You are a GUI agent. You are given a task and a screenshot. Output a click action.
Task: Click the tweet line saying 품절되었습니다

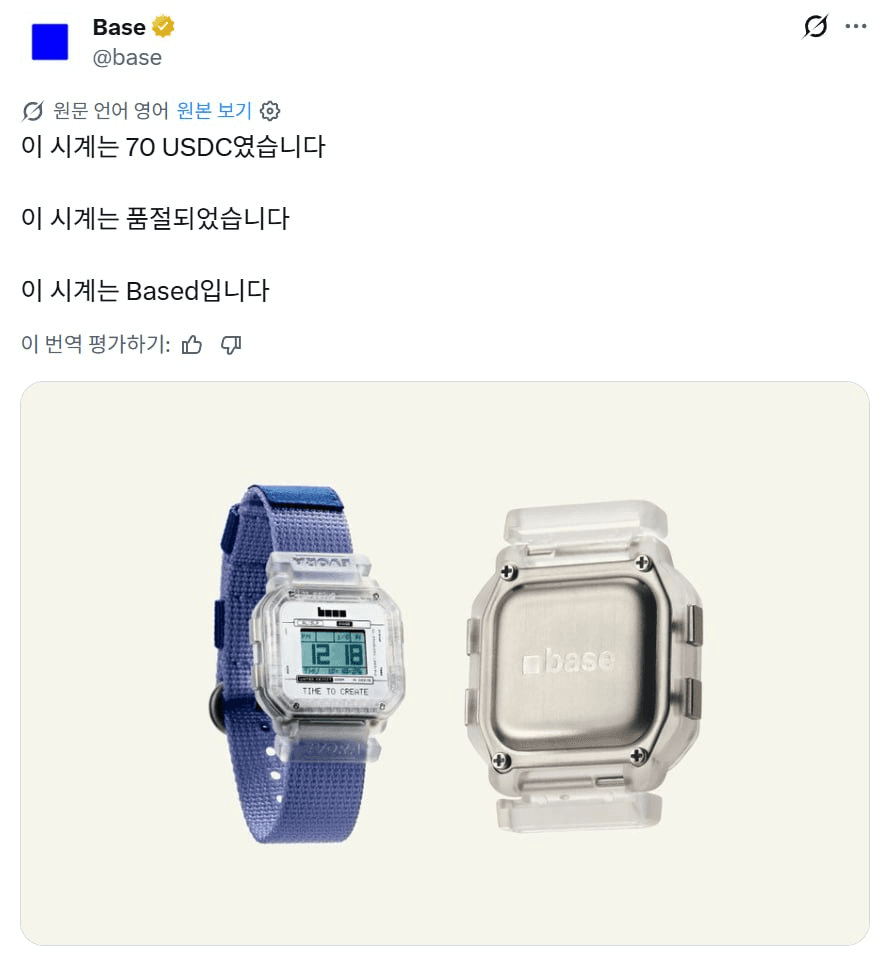pos(155,219)
